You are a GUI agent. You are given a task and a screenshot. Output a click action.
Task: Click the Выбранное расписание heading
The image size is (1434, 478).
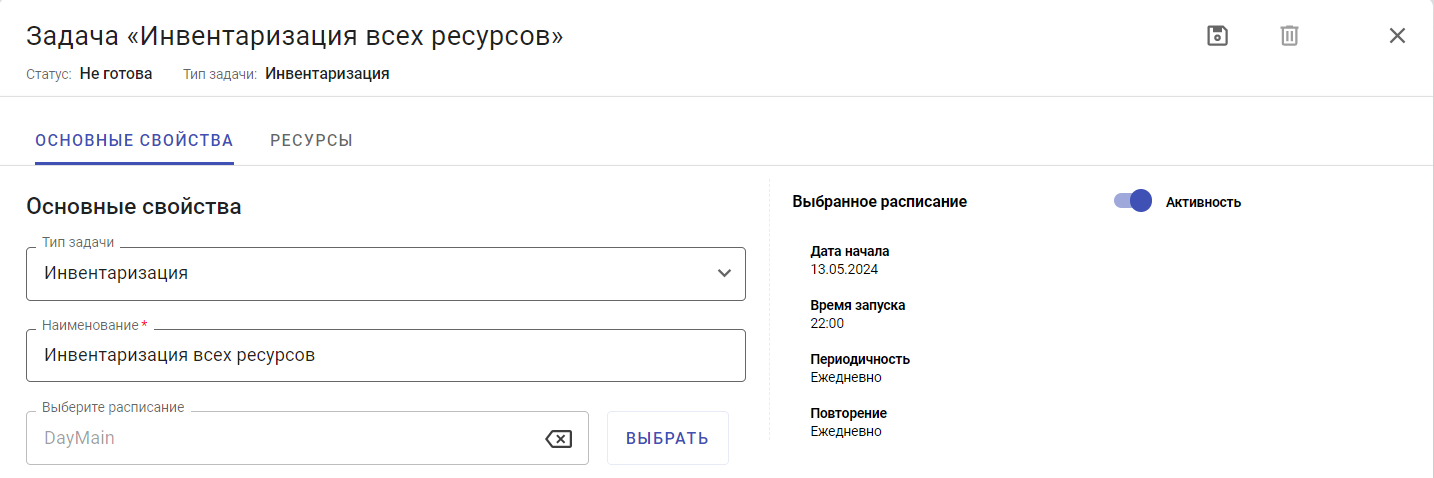(879, 201)
